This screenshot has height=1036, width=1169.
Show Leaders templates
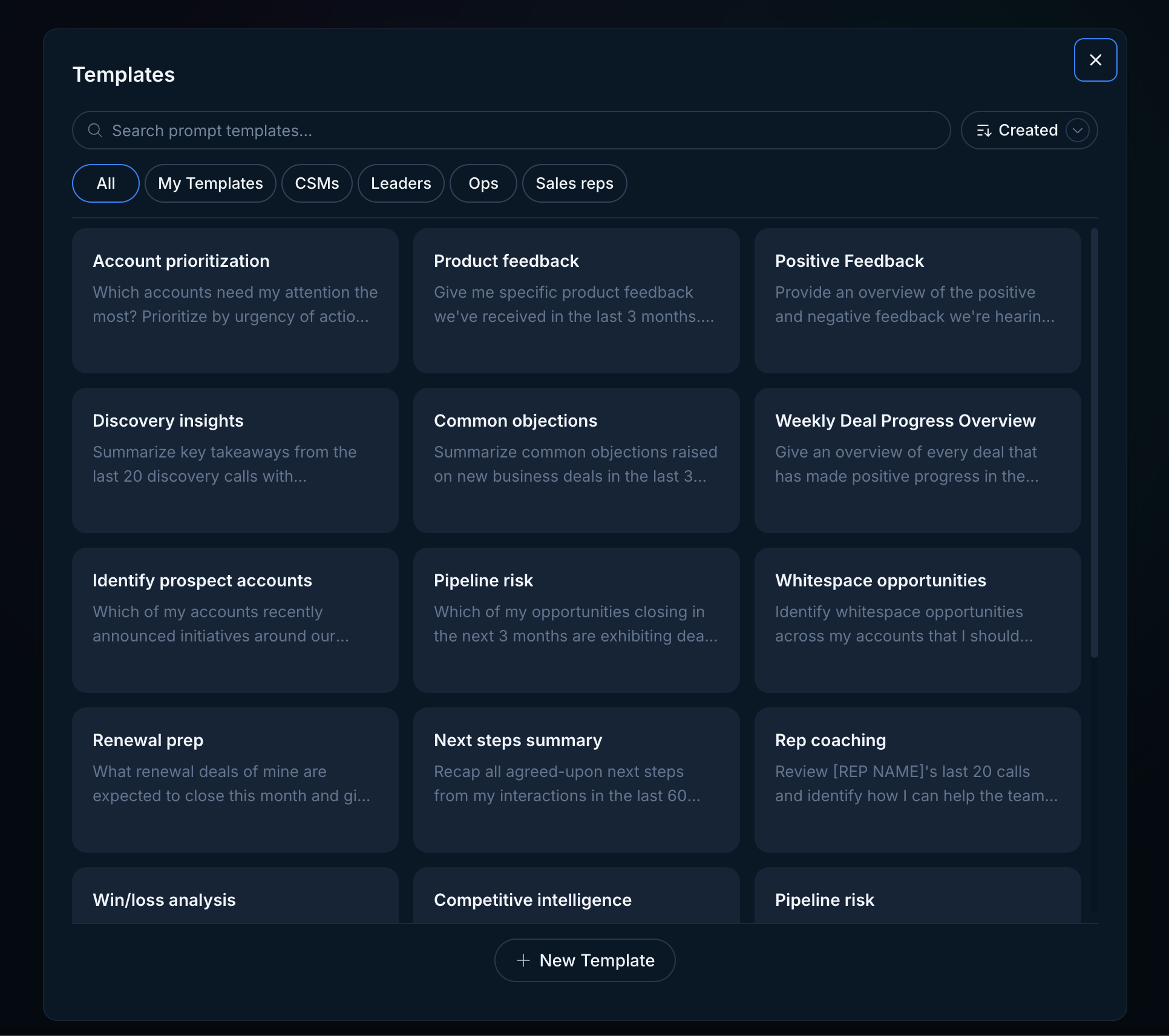[x=401, y=183]
